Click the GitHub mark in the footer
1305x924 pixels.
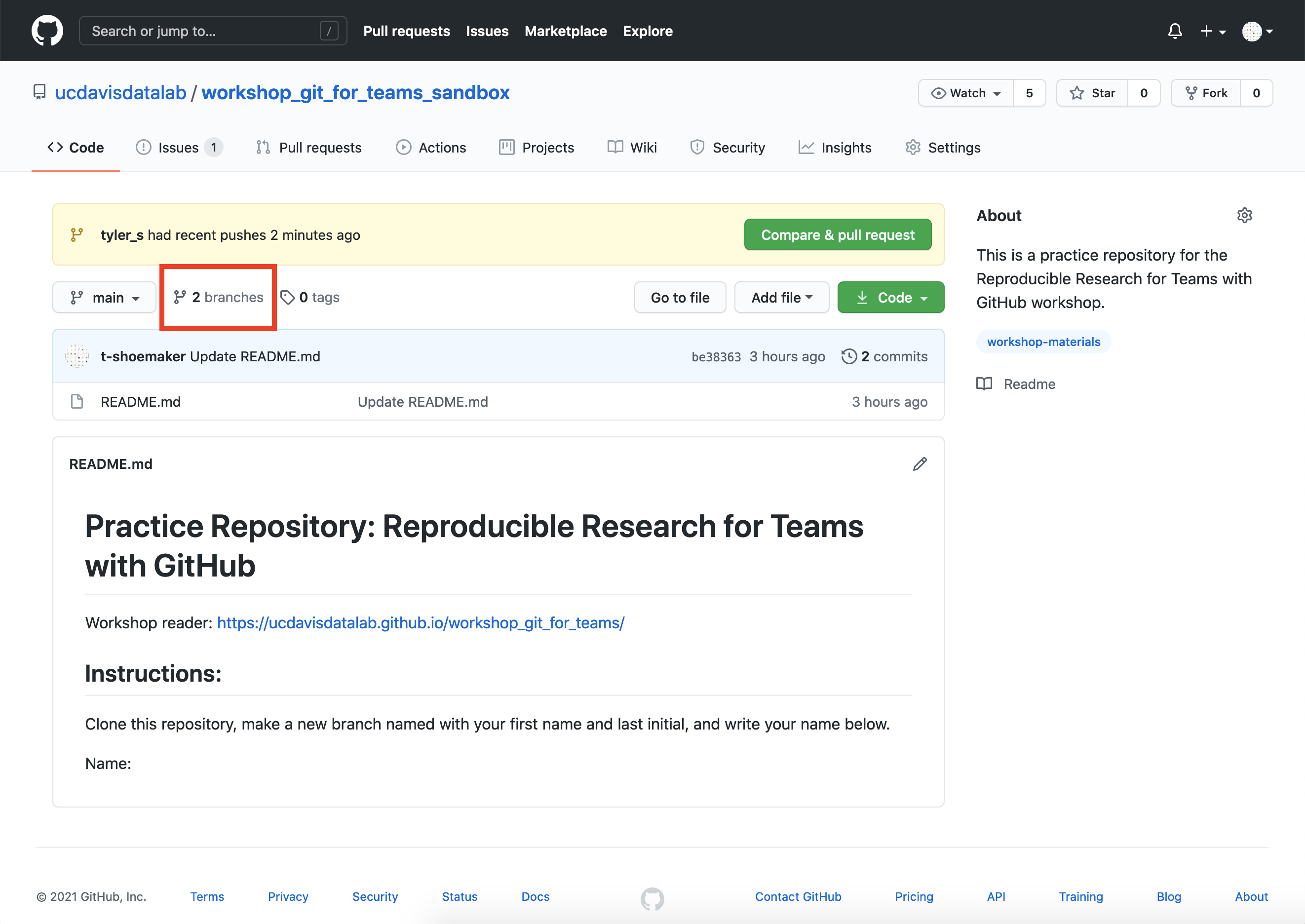click(652, 899)
